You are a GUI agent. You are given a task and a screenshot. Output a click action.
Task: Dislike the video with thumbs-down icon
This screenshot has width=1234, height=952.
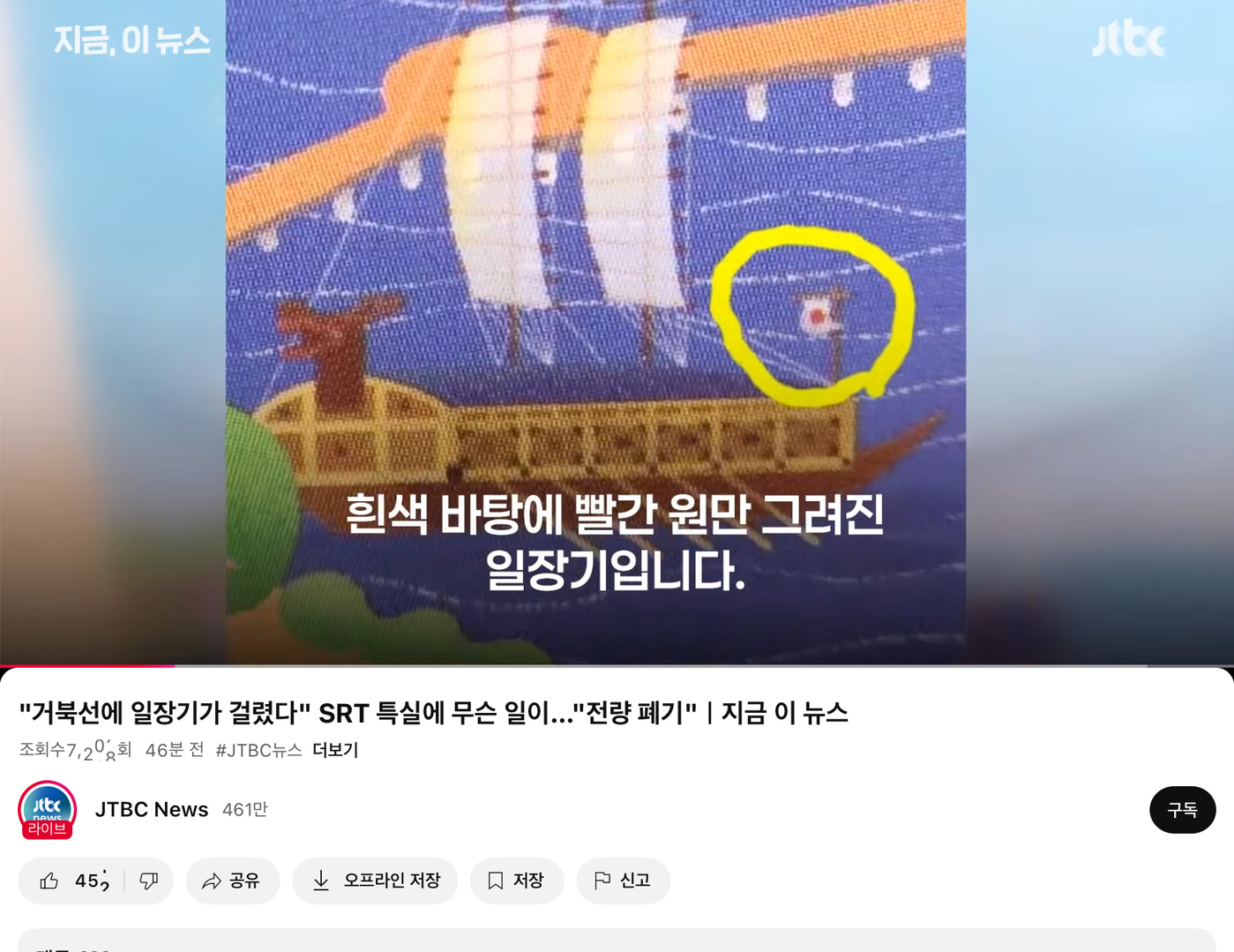[149, 881]
